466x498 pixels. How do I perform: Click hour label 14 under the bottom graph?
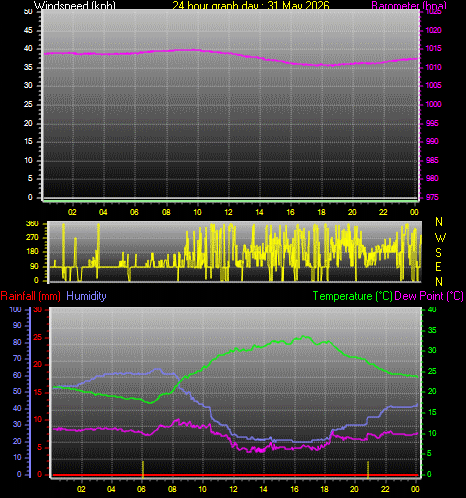[263, 489]
